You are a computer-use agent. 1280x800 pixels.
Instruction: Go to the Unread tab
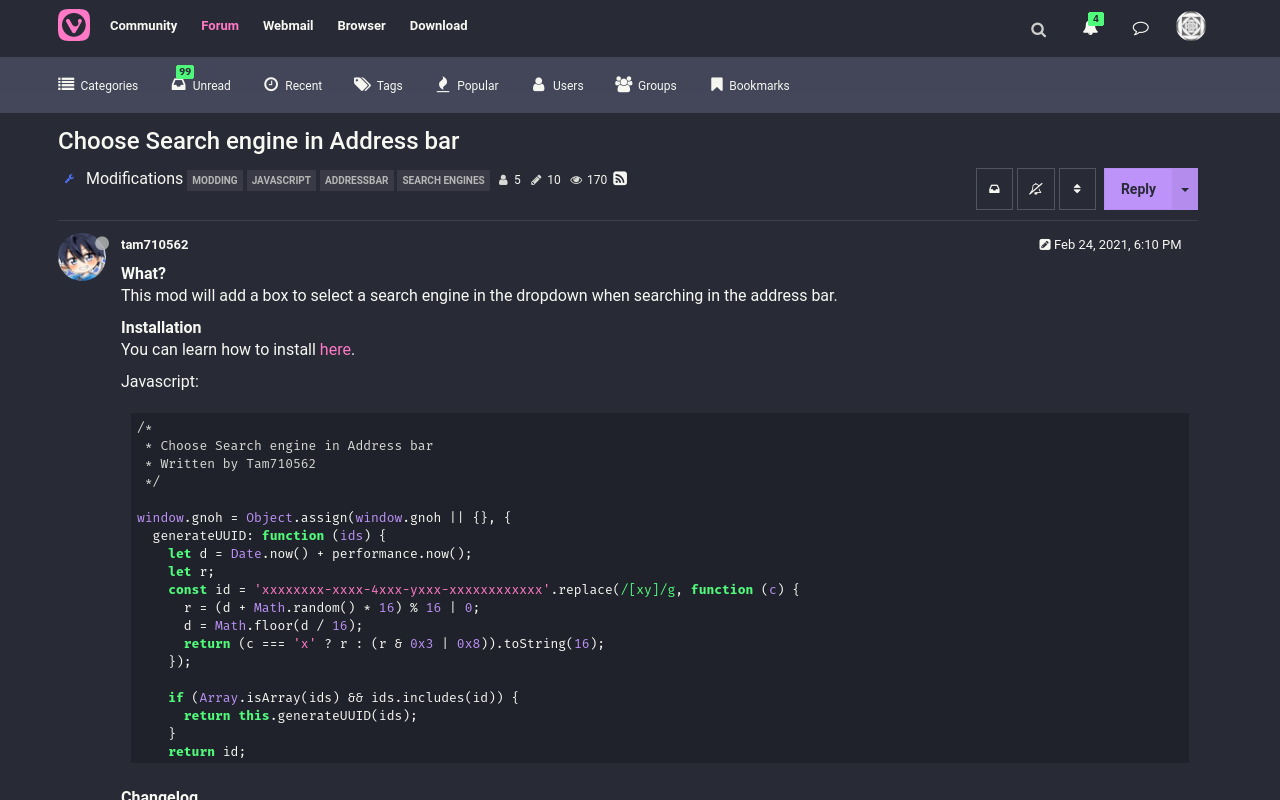(x=201, y=86)
